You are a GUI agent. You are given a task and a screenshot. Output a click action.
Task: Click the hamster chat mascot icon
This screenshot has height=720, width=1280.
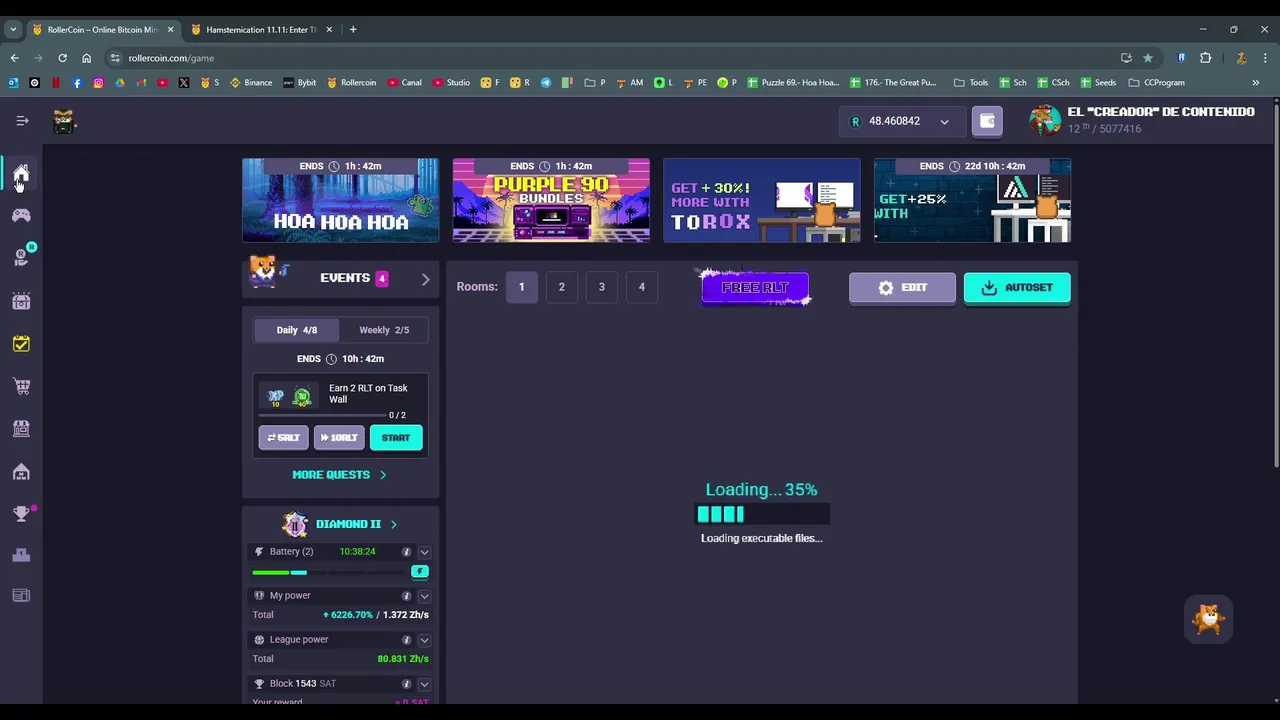[x=1209, y=619]
